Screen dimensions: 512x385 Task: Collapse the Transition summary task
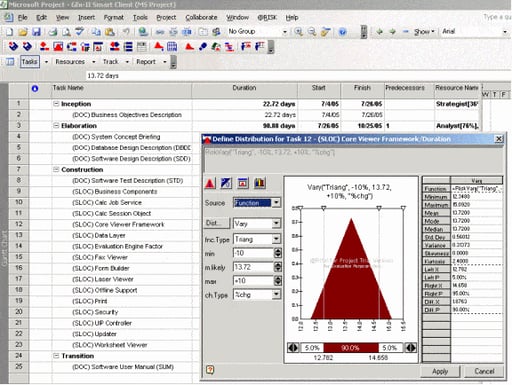point(56,356)
